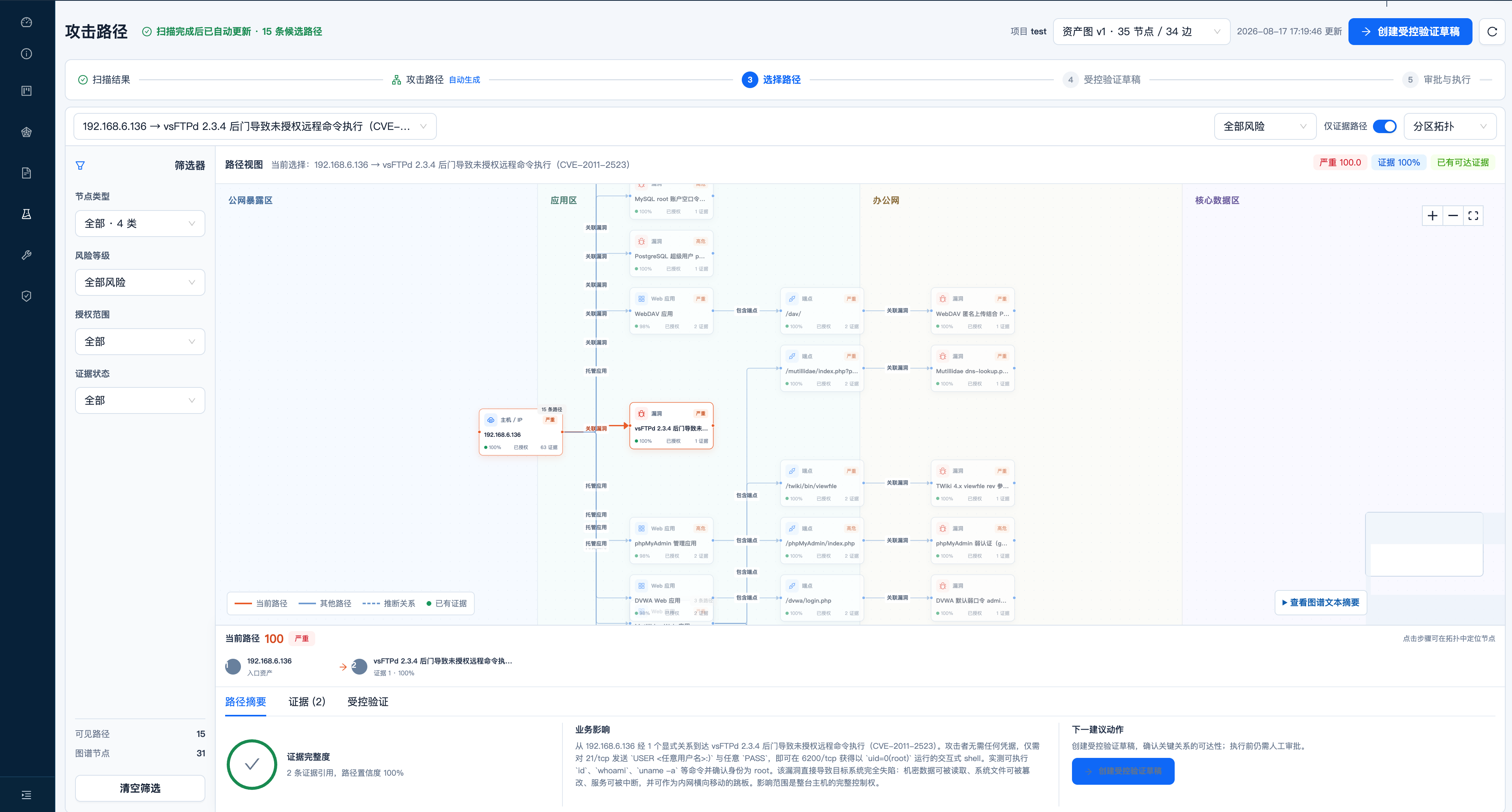The width and height of the screenshot is (1512, 812).
Task: Click the bug icon on phpMyAdmin 弱认证 node
Action: [x=943, y=528]
